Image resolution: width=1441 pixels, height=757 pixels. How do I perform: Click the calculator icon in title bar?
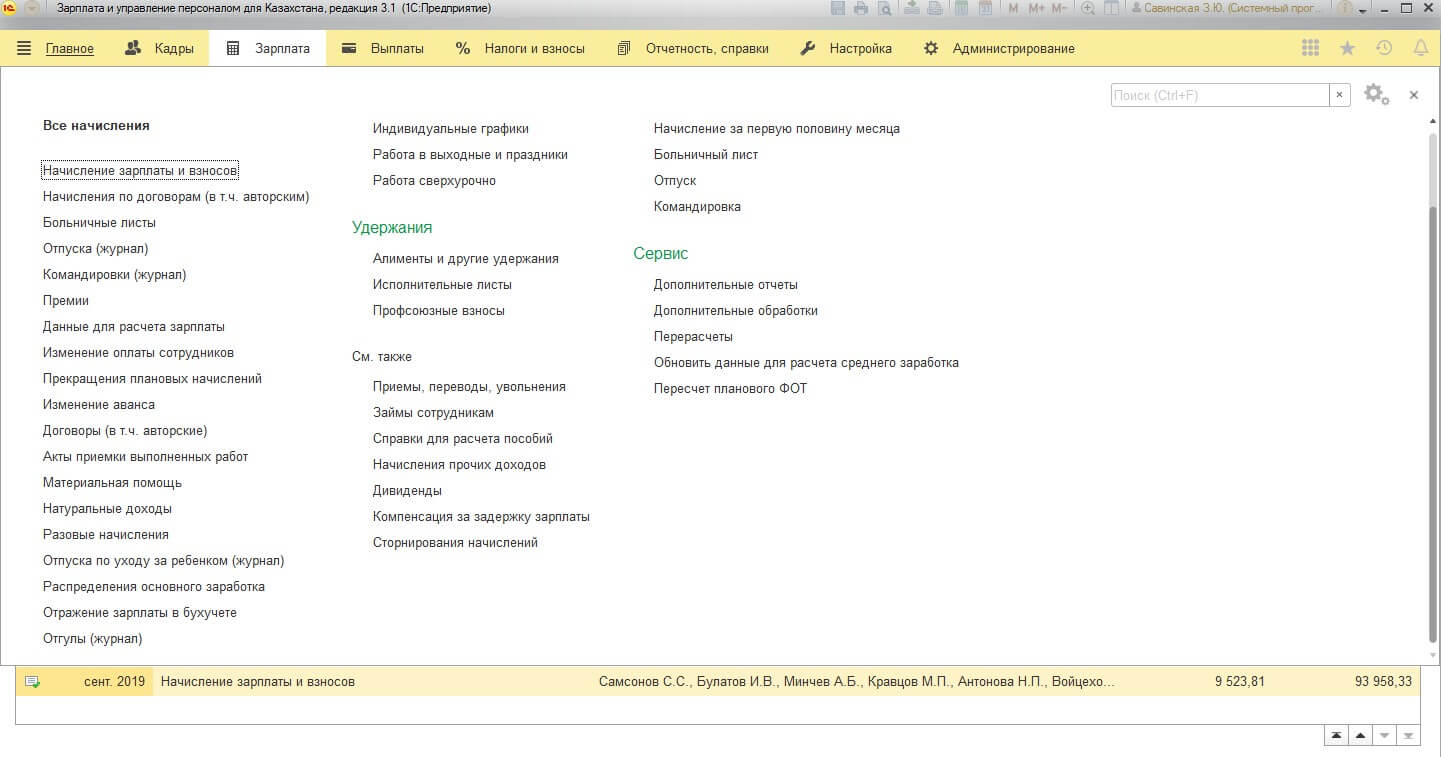[x=961, y=9]
